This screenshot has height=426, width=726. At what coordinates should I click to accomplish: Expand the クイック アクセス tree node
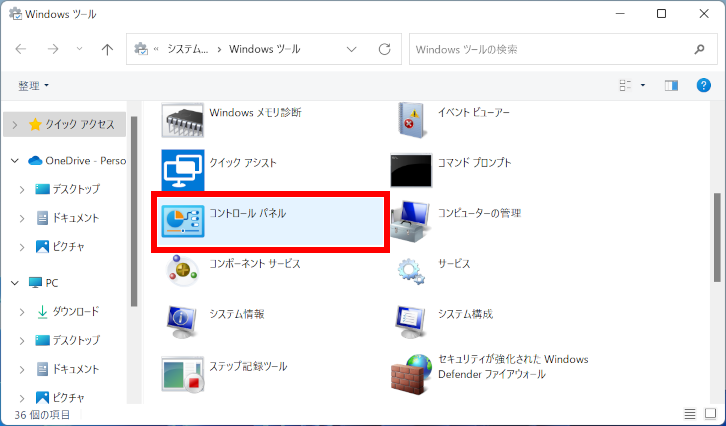(15, 125)
